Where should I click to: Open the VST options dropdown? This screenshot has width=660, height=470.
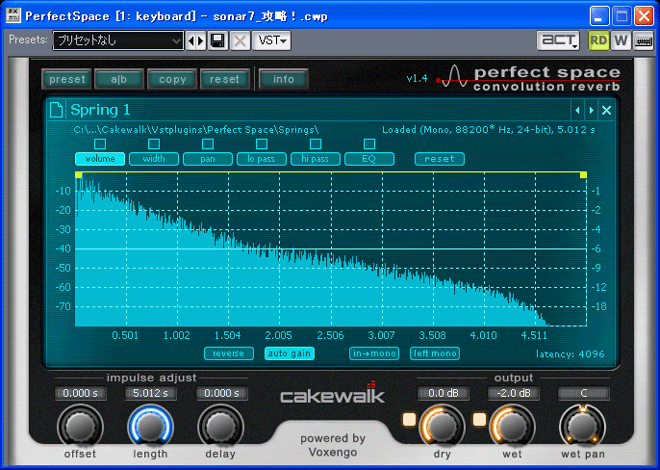[x=272, y=41]
